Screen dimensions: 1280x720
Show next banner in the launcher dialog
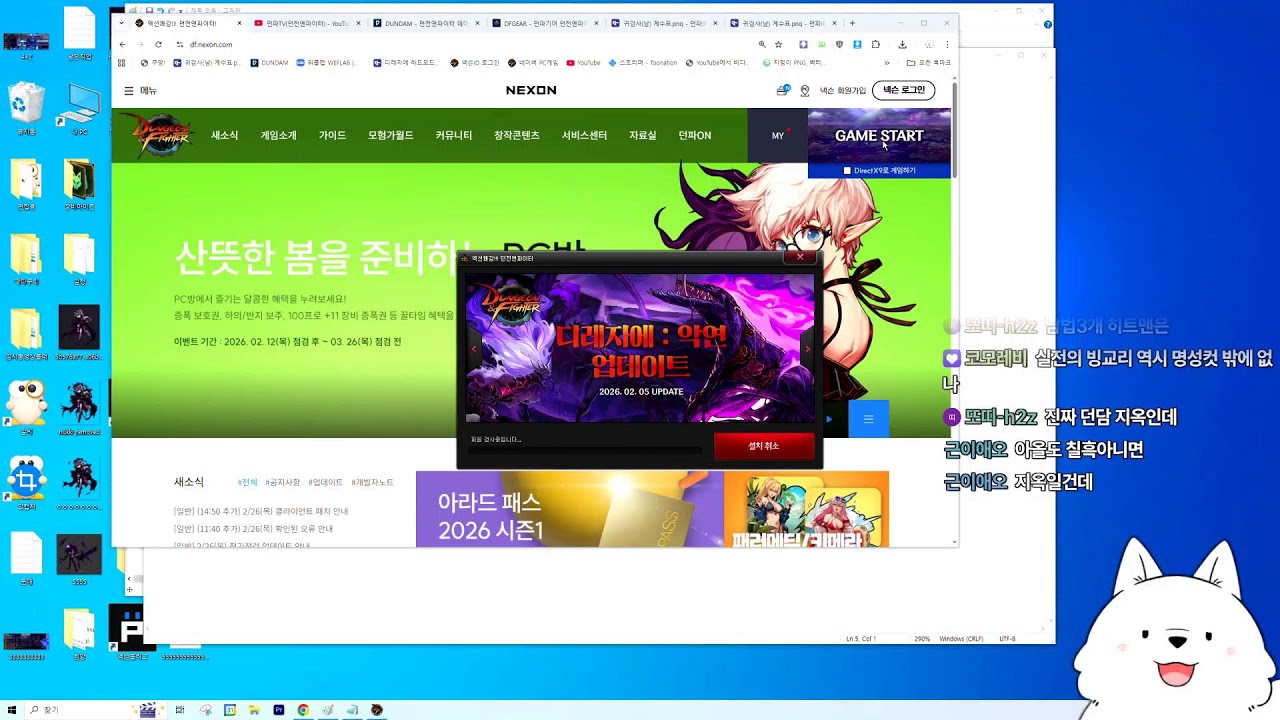807,348
